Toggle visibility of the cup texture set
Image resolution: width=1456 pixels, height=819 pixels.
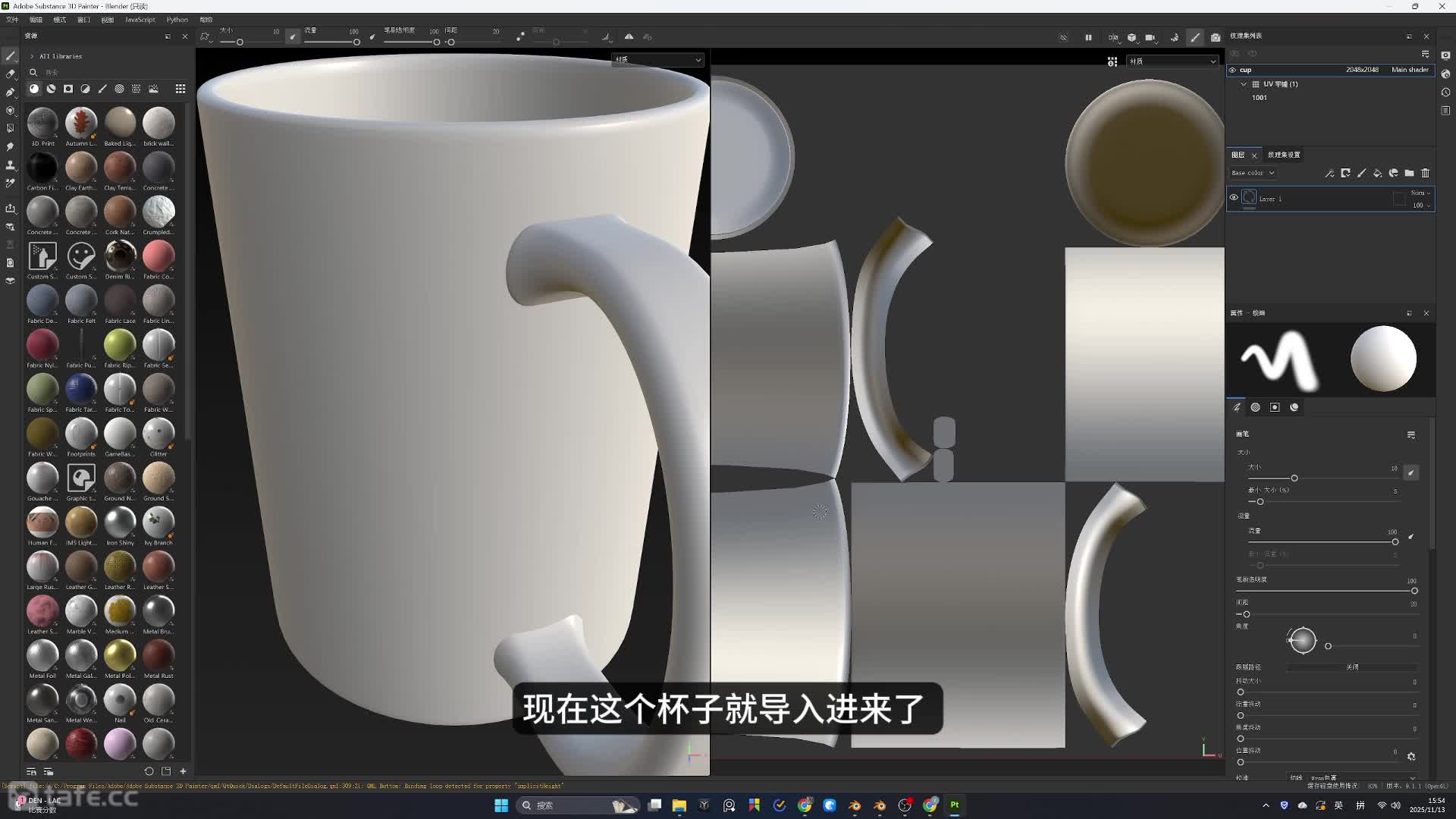coord(1232,70)
